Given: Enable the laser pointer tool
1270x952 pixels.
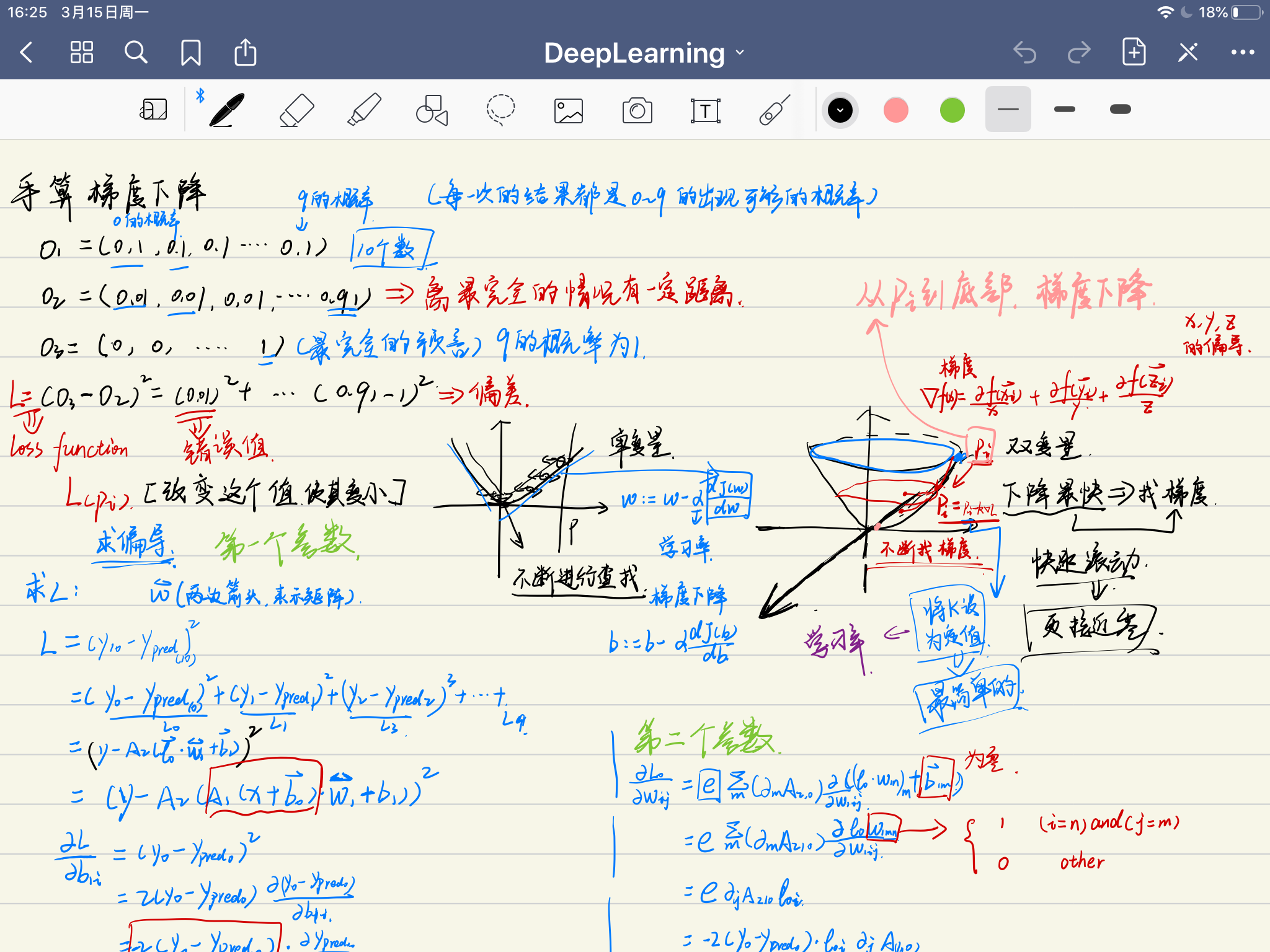Looking at the screenshot, I should (775, 110).
